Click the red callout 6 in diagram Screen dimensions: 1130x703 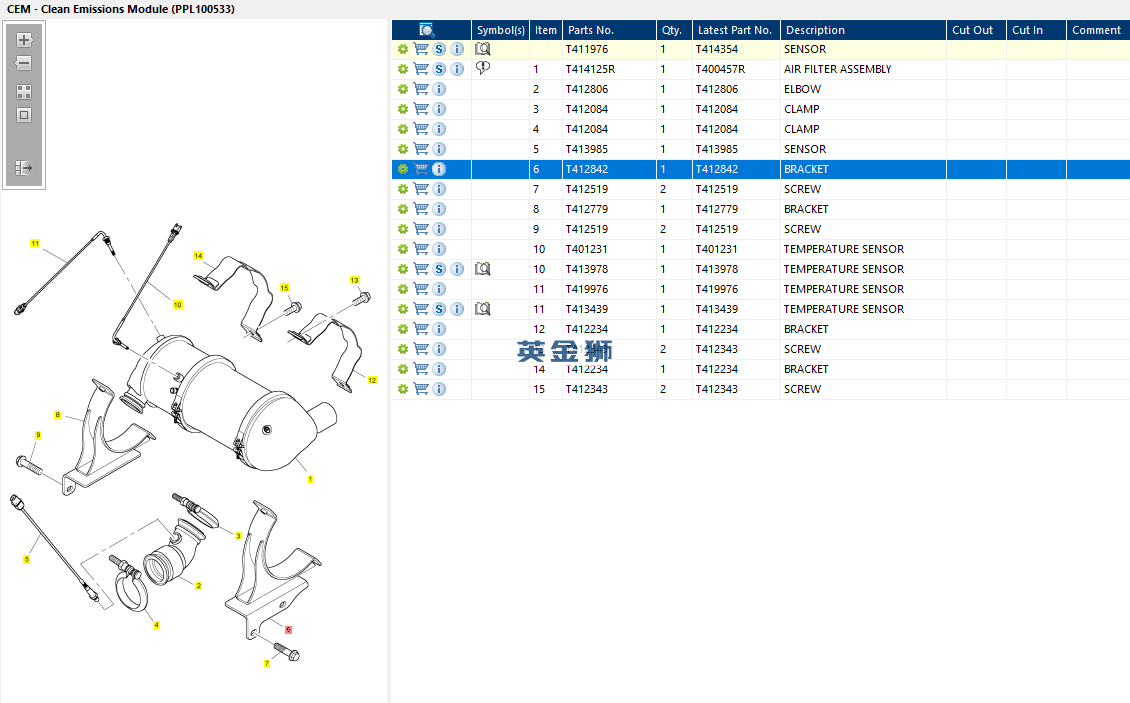(288, 629)
